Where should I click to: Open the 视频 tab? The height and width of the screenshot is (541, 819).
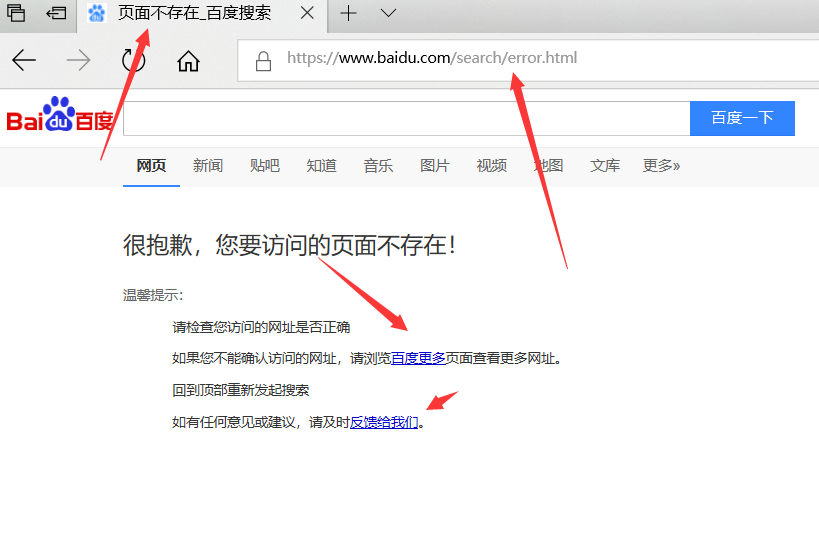[x=492, y=166]
